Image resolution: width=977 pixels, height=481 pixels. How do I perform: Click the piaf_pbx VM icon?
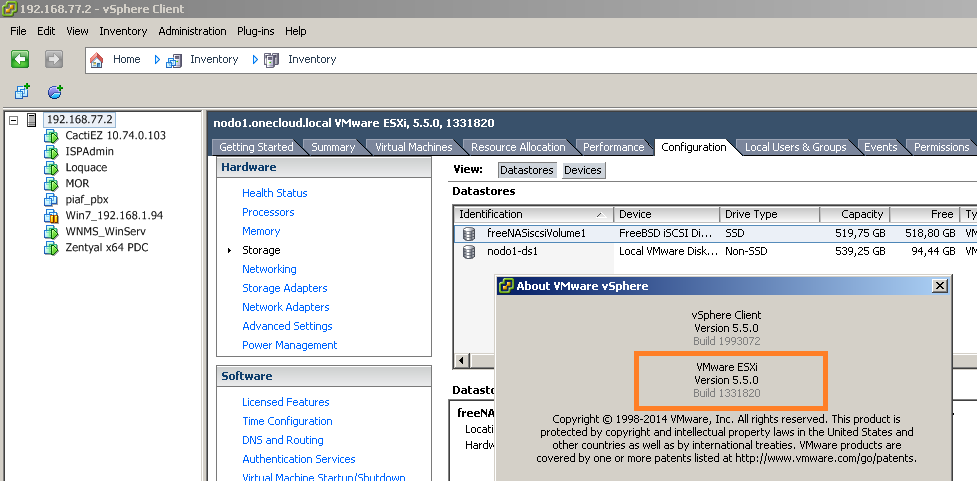(x=51, y=200)
